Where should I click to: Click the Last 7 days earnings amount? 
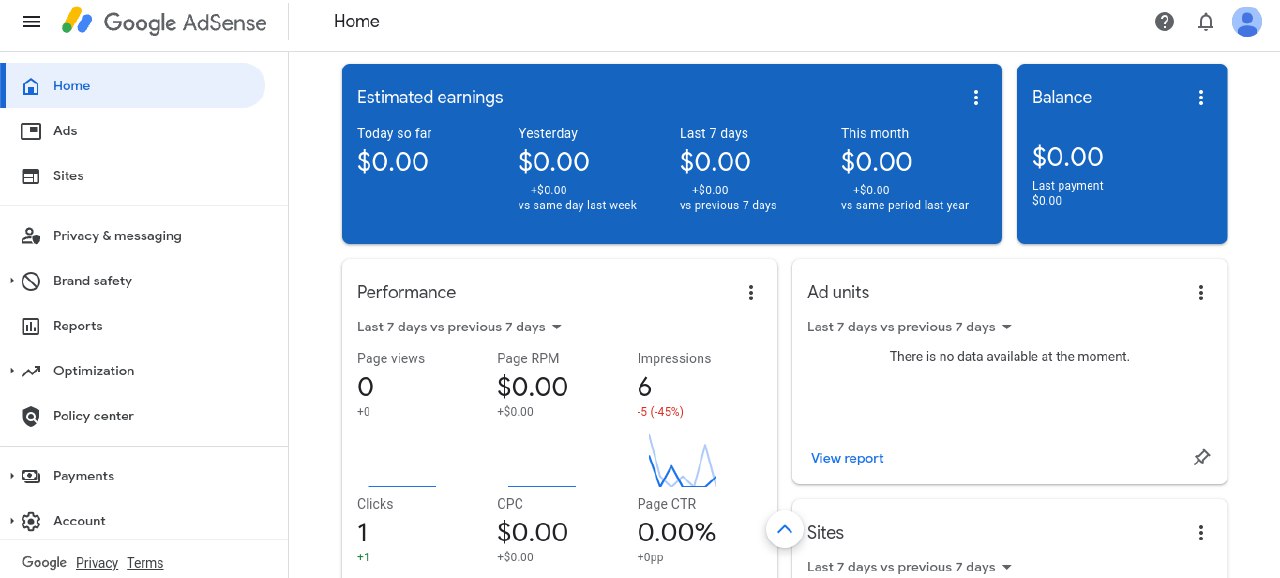click(x=715, y=161)
